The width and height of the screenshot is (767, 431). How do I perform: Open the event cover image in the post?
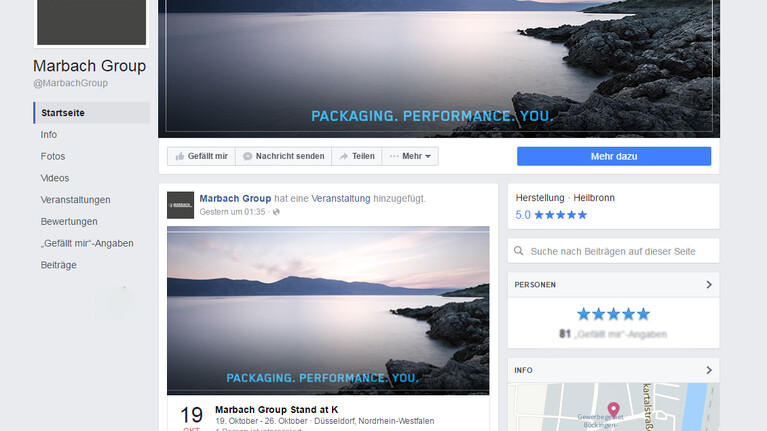[x=328, y=310]
